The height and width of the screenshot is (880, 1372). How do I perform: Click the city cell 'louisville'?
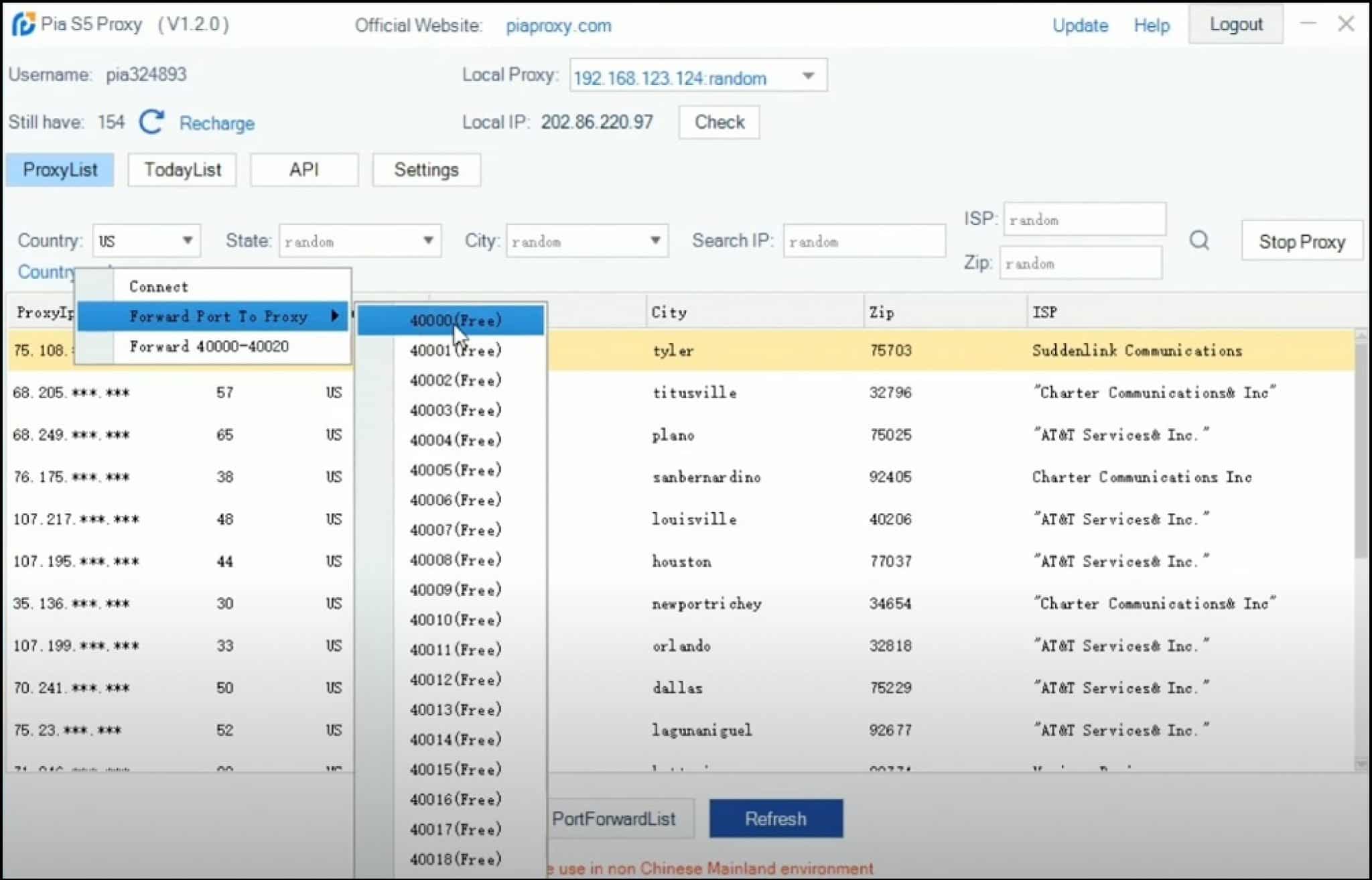coord(694,519)
